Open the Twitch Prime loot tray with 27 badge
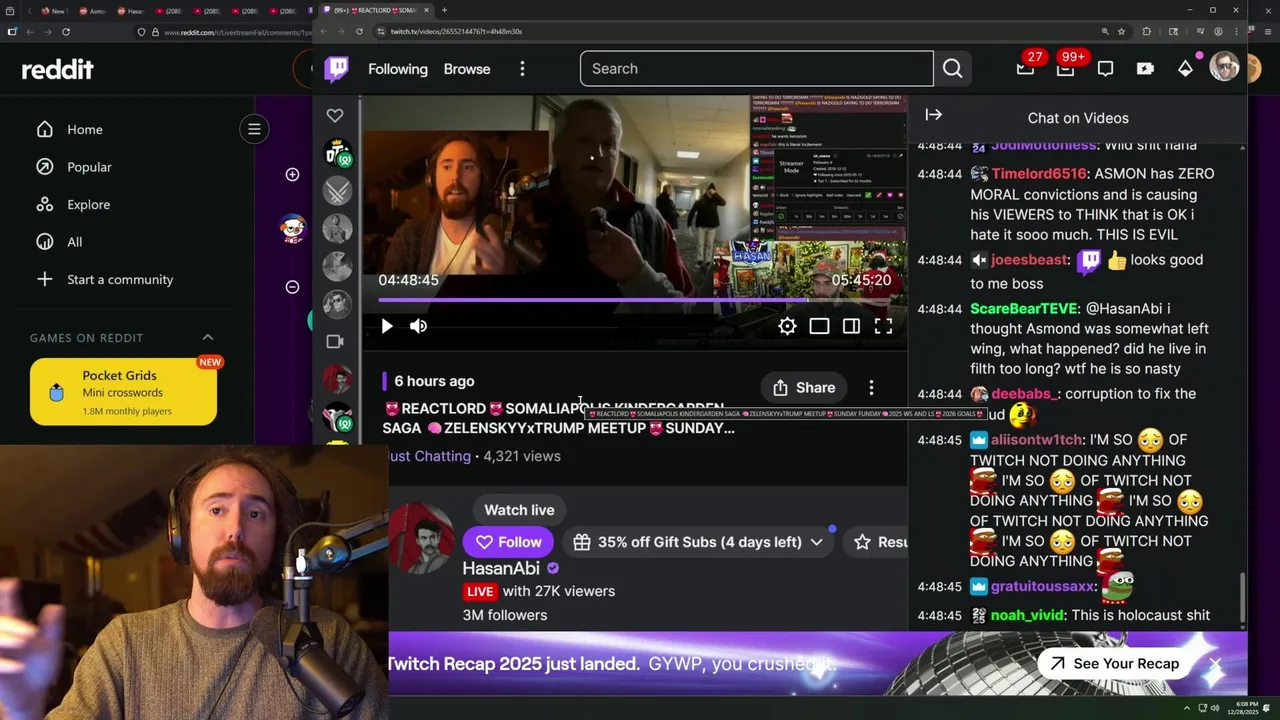Screen dimensions: 1280x720 tap(1026, 68)
